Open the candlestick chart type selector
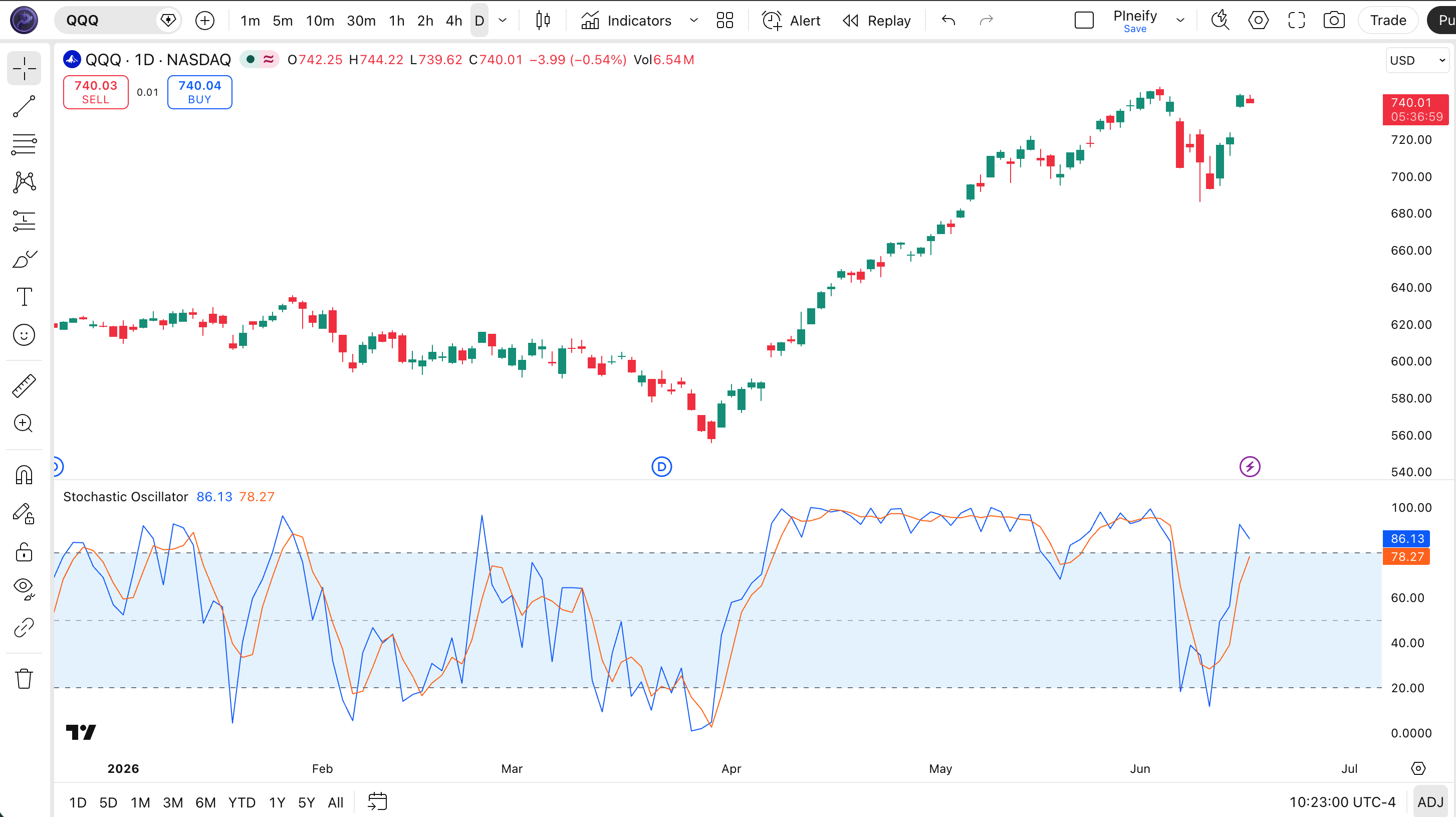This screenshot has height=817, width=1456. click(543, 21)
